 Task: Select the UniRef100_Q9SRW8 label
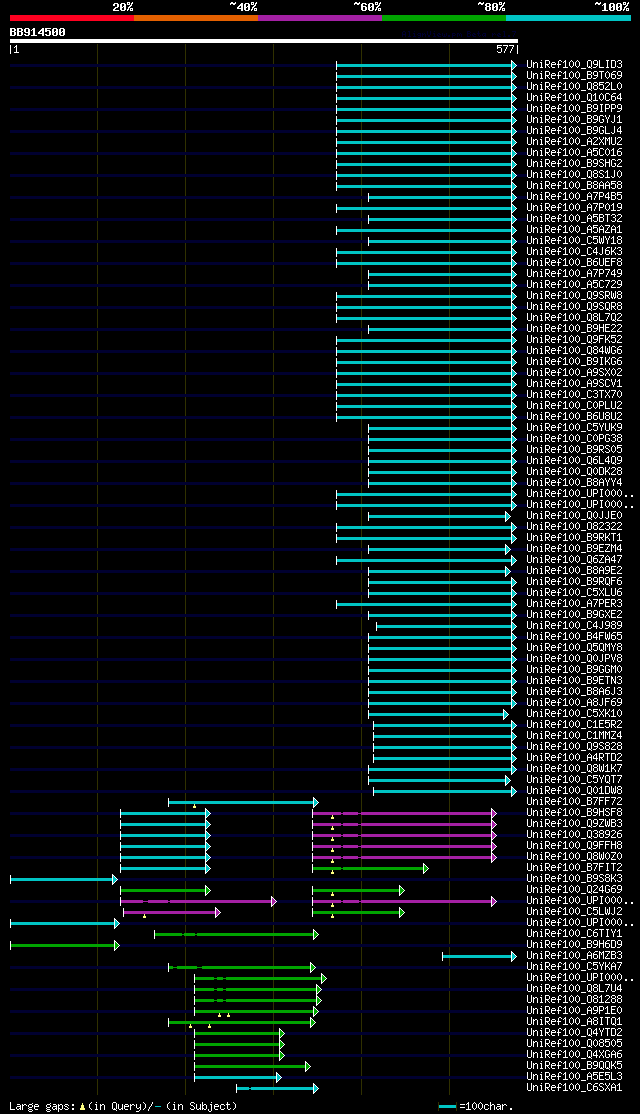[x=575, y=296]
